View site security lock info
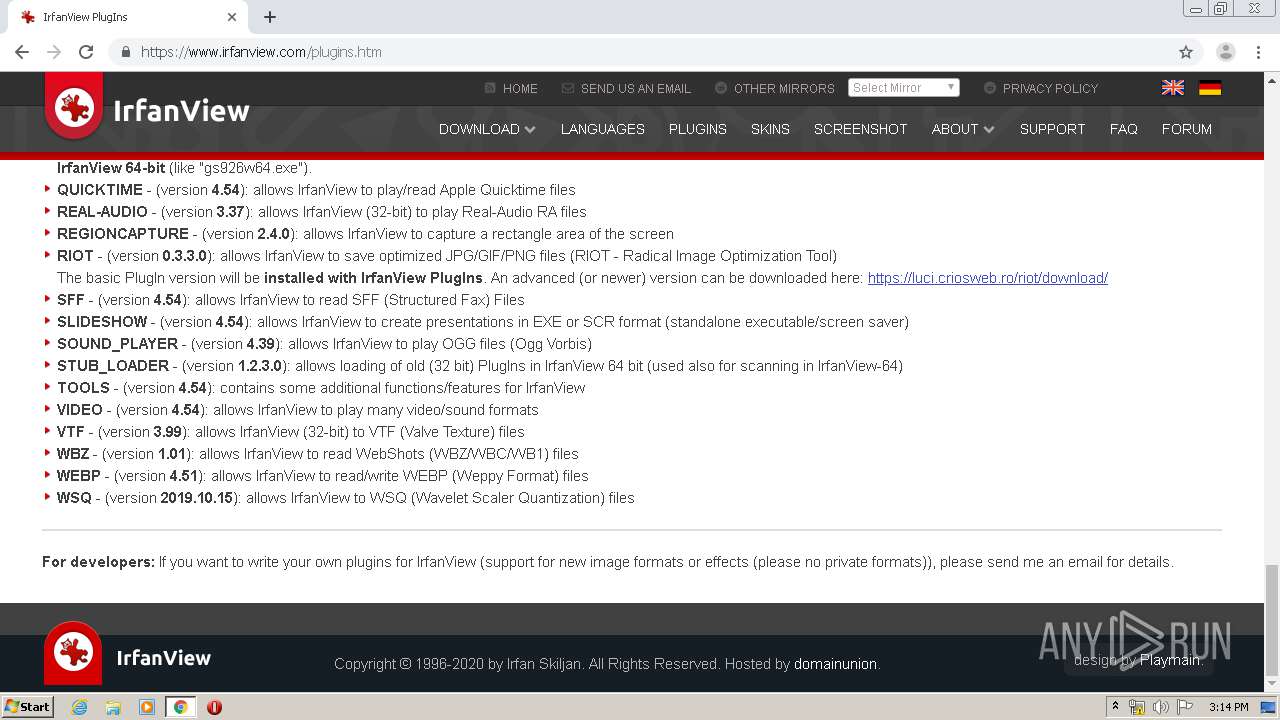This screenshot has height=720, width=1280. coord(125,52)
